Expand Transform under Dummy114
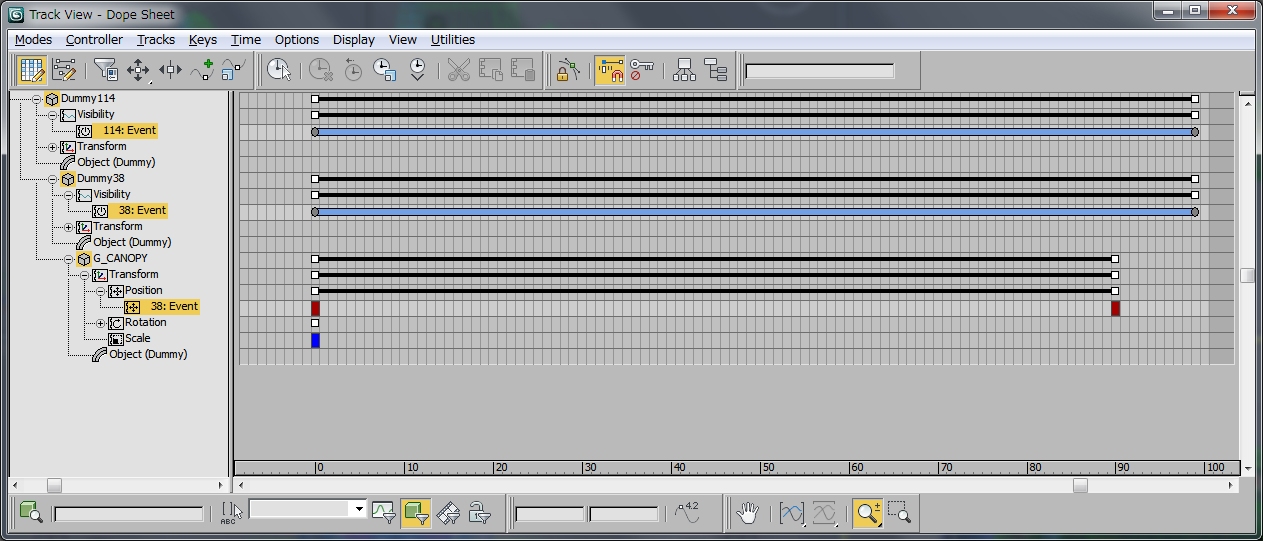 53,147
